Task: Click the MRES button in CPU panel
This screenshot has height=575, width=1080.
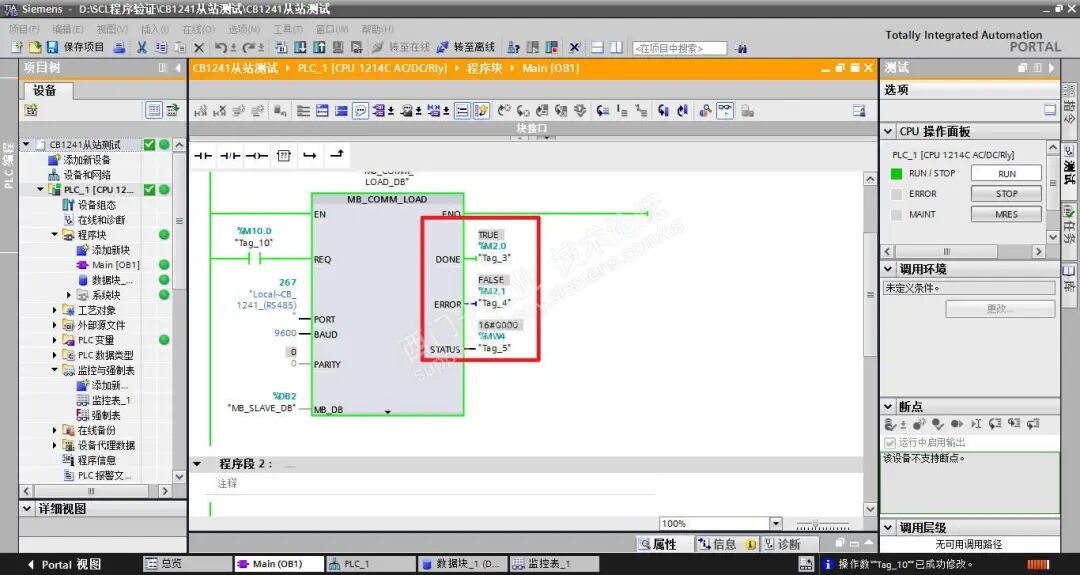Action: pos(1006,214)
